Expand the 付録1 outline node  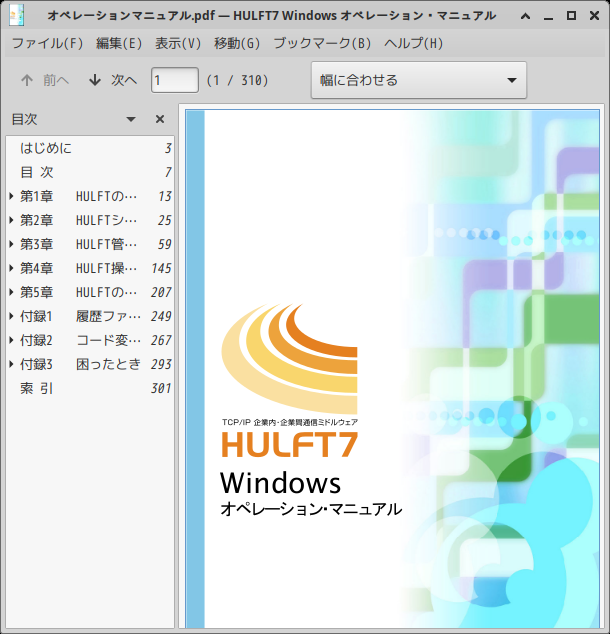click(12, 316)
